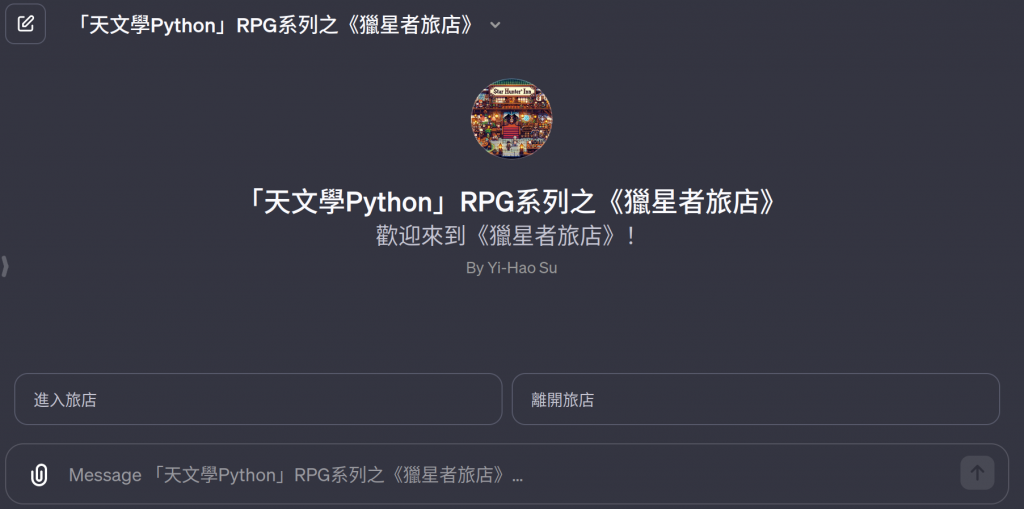Choose the 離開旅店 conversation starter
The width and height of the screenshot is (1024, 509).
(756, 399)
